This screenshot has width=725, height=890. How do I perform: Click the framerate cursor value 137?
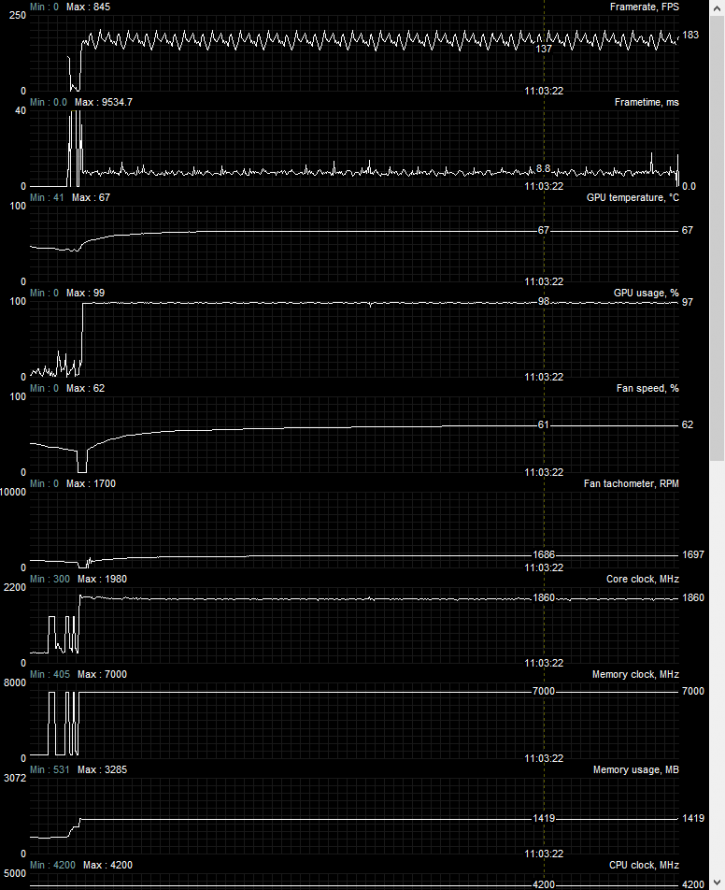pos(543,49)
